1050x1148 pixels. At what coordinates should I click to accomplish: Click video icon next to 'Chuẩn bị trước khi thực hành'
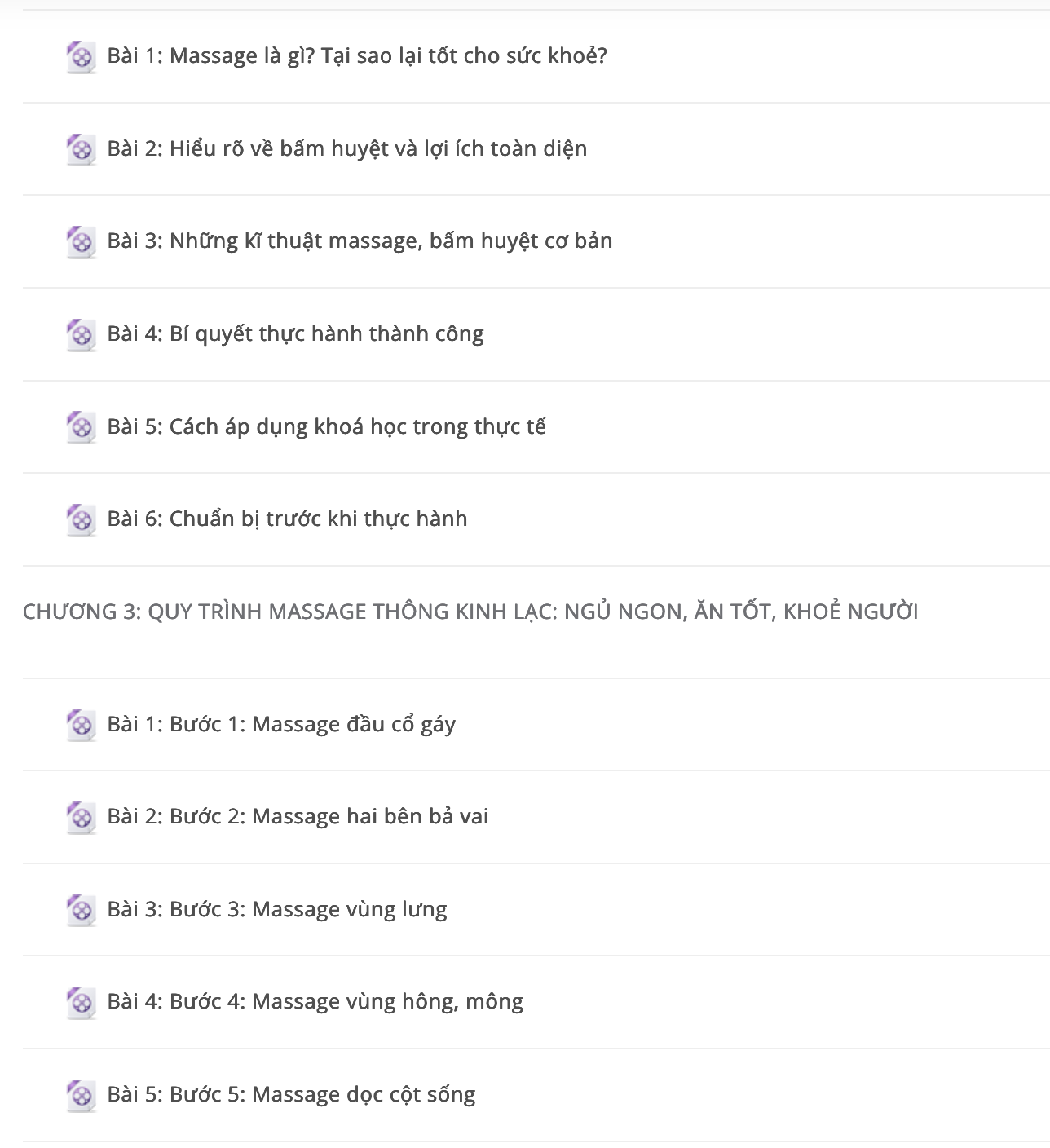tap(81, 520)
